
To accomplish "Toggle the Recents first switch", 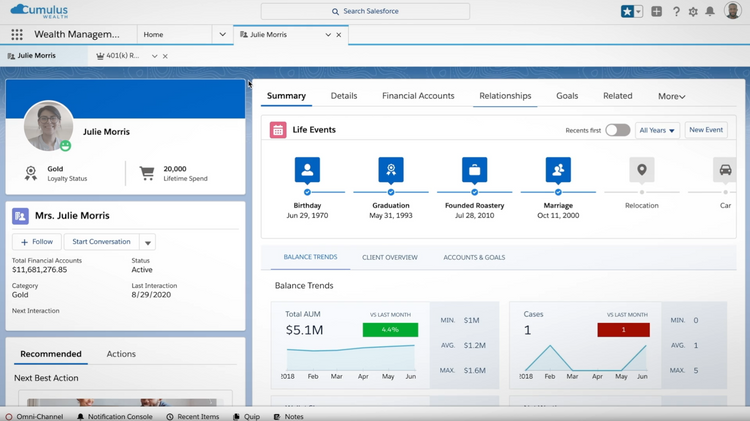I will point(618,130).
